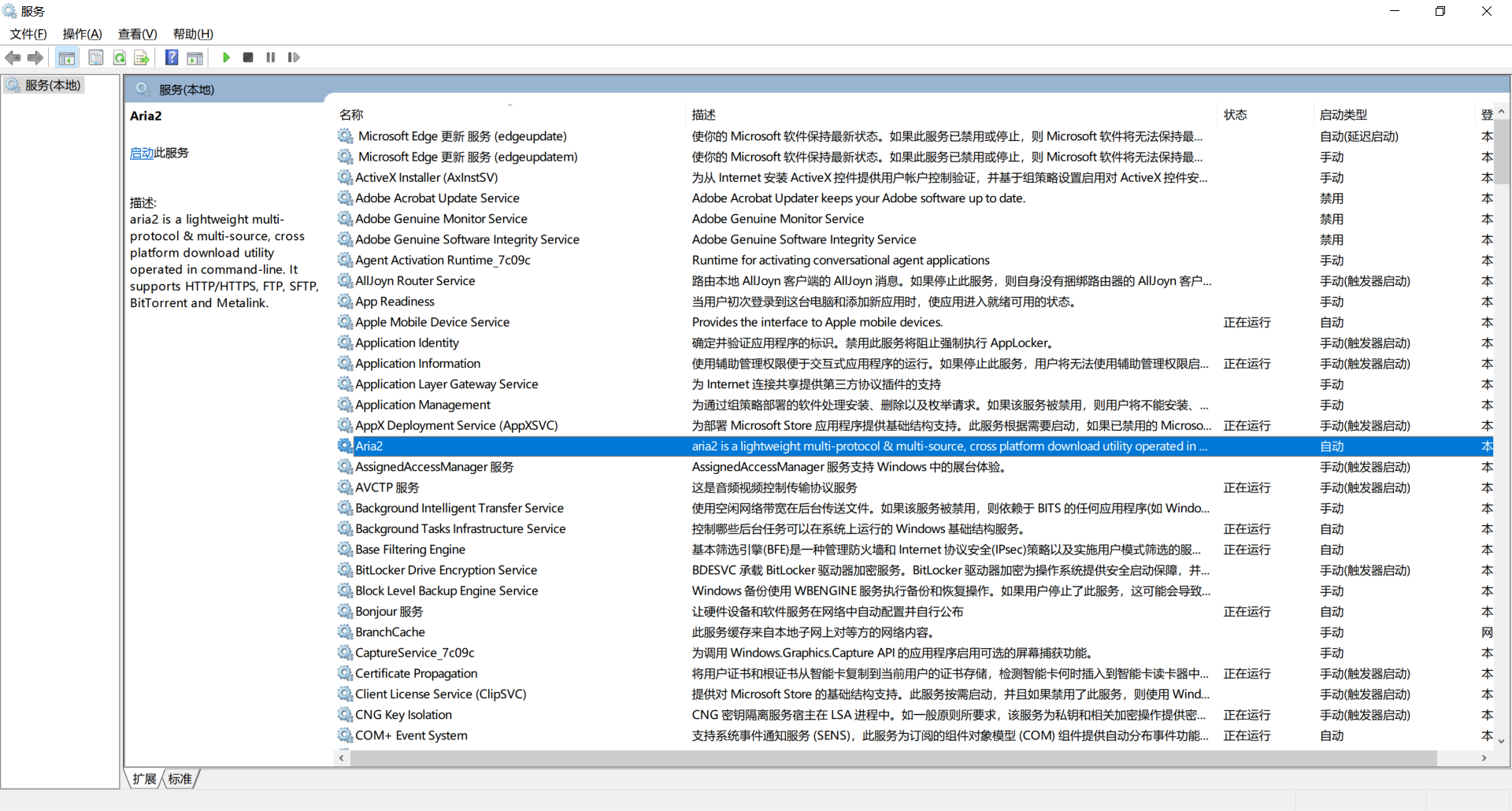This screenshot has height=811, width=1512.
Task: Toggle the show/hide action pane icon
Action: 195,57
